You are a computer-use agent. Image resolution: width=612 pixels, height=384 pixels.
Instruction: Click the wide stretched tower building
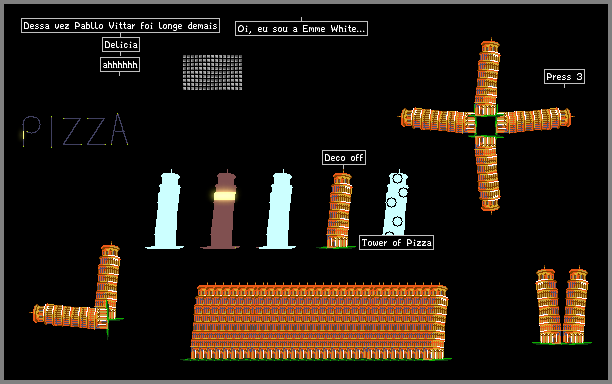tap(319, 322)
